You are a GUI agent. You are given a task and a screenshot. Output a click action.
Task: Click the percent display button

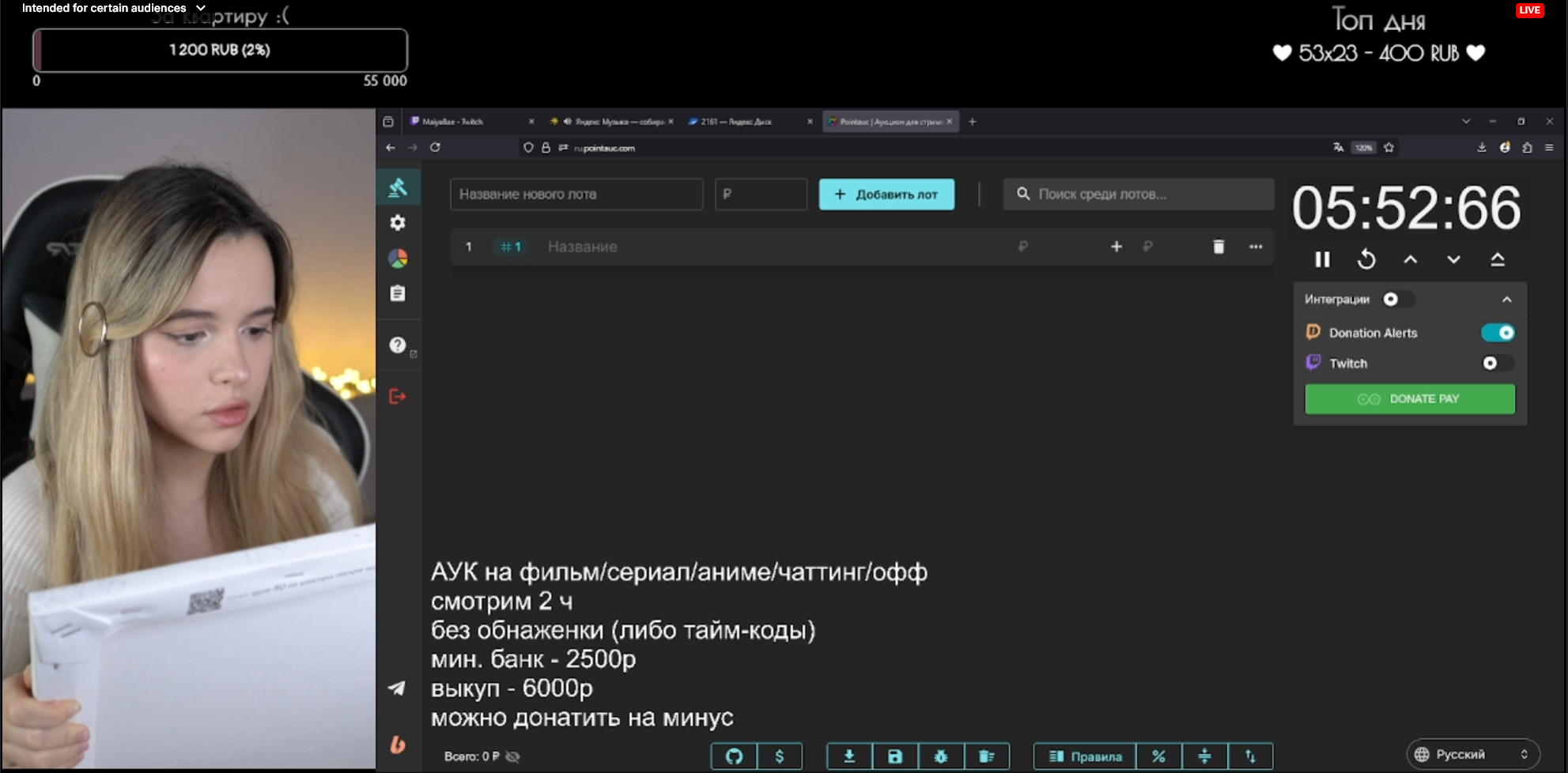(1158, 756)
